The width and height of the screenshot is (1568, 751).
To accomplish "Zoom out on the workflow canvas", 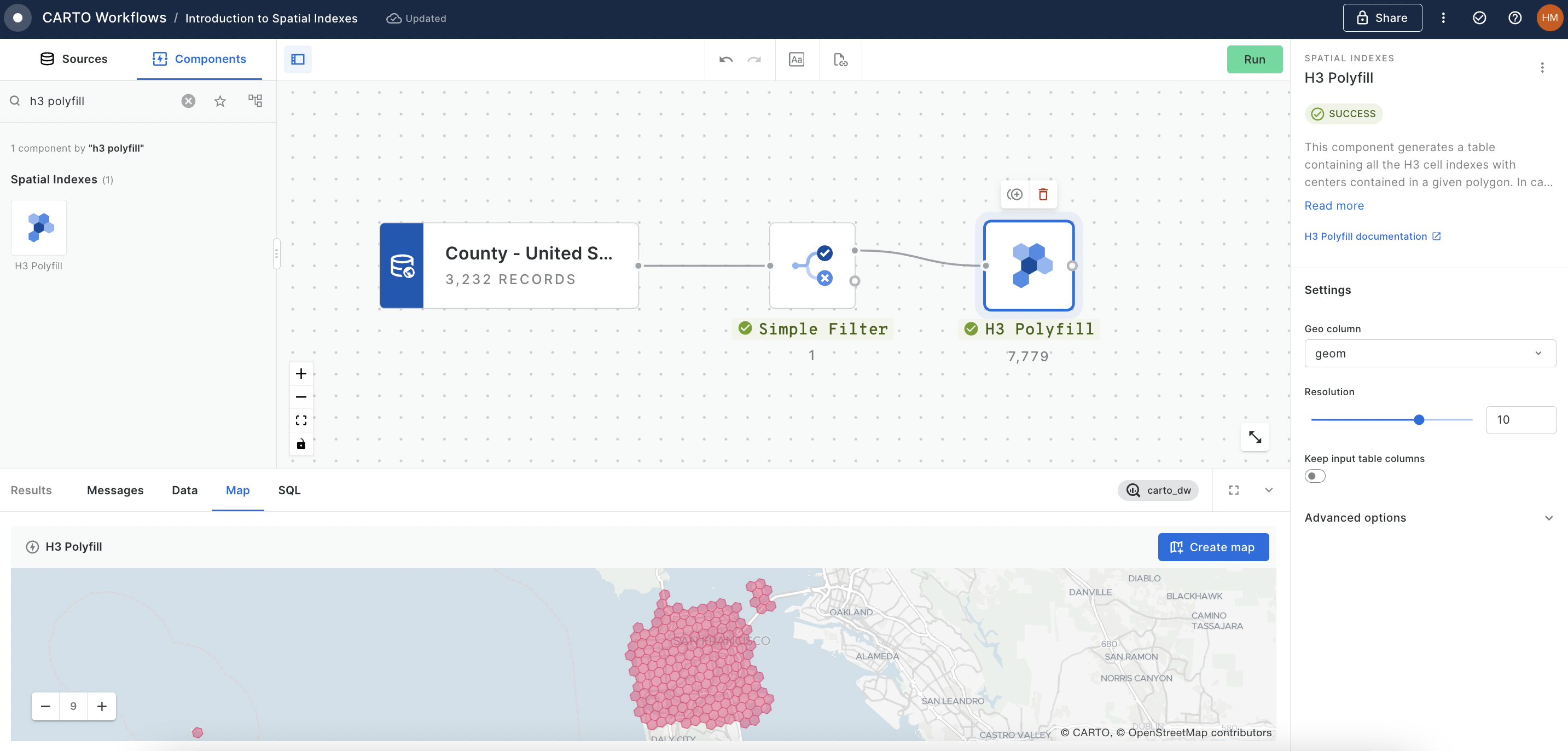I will (301, 397).
